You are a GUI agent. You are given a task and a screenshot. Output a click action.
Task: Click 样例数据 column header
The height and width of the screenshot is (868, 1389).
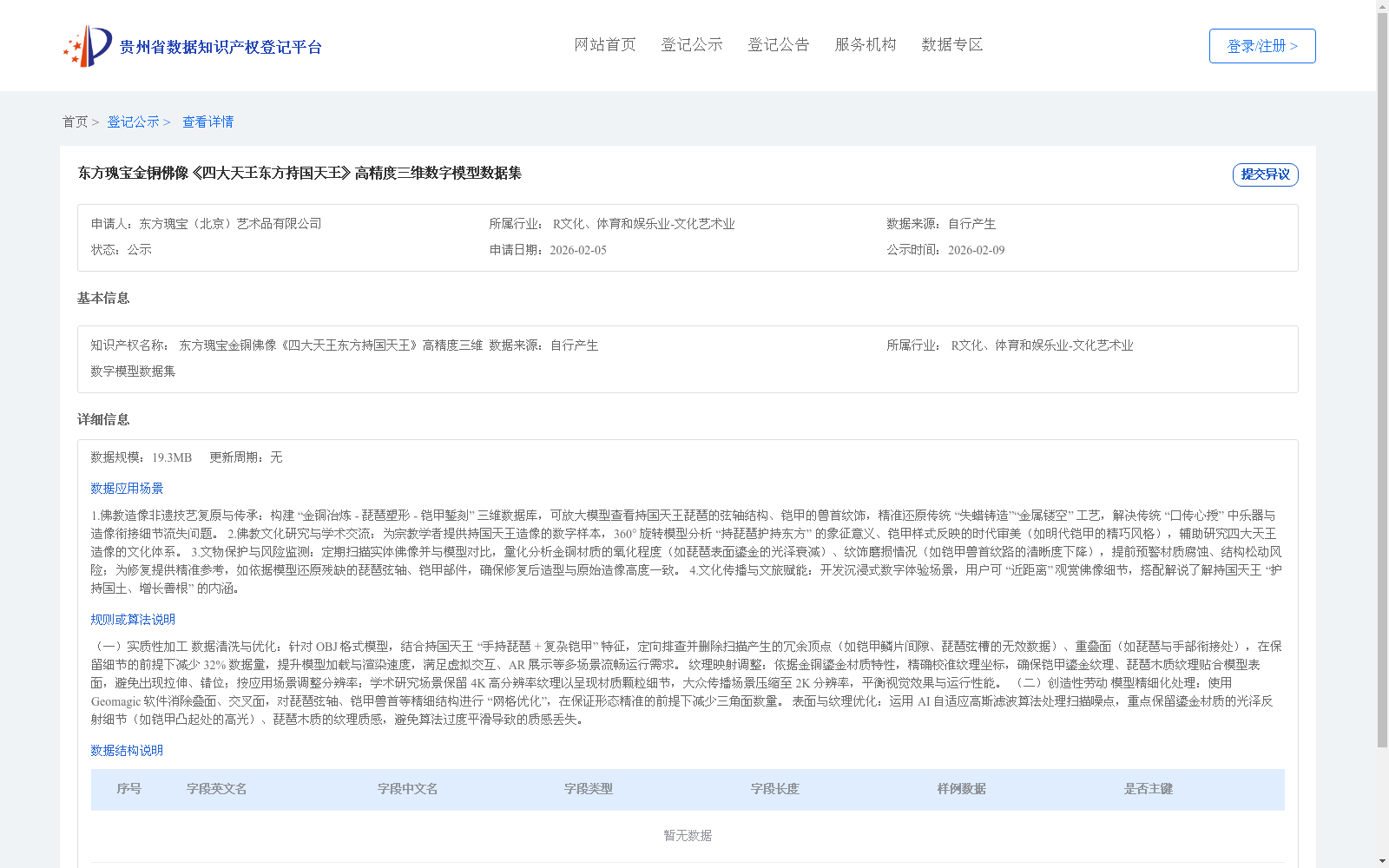pos(962,789)
